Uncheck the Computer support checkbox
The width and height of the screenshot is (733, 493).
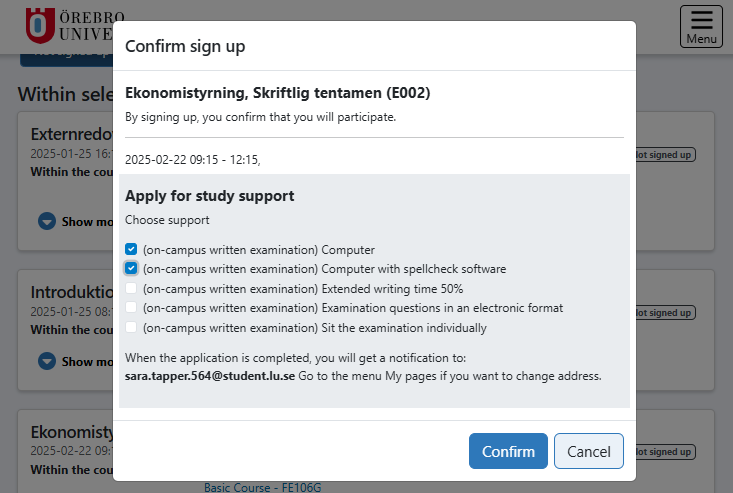coord(132,250)
